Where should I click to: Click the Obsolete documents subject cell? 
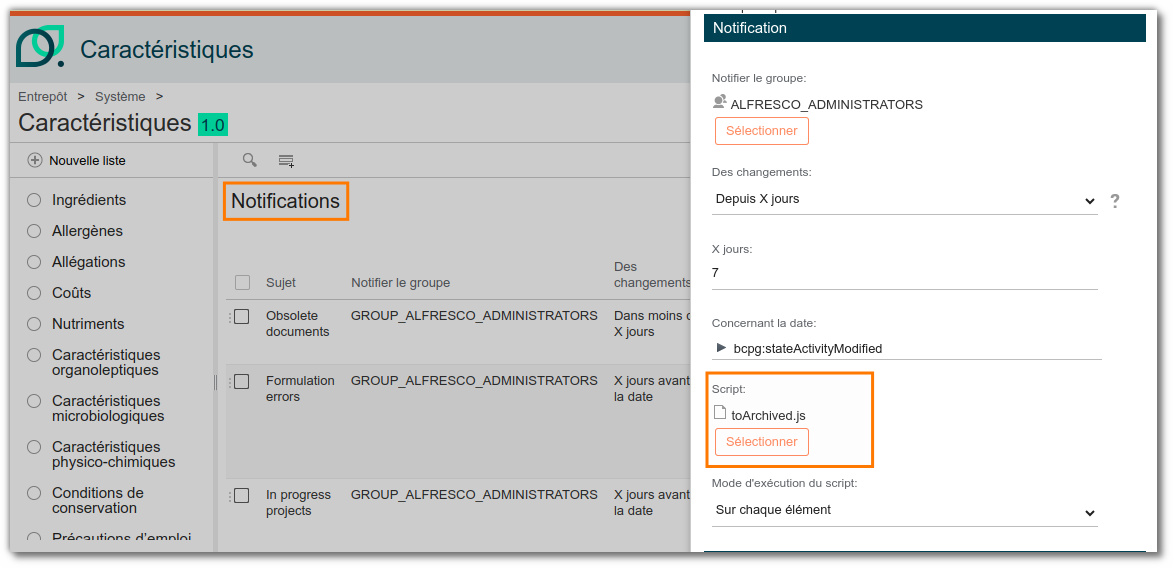point(298,323)
